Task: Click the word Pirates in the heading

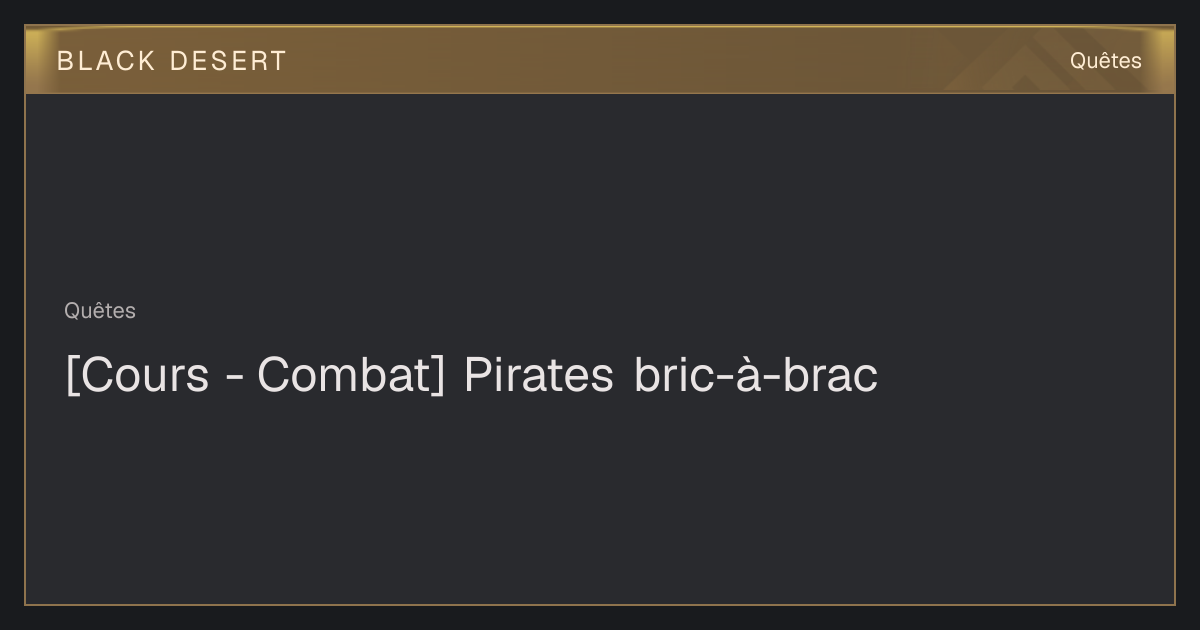Action: pos(538,376)
